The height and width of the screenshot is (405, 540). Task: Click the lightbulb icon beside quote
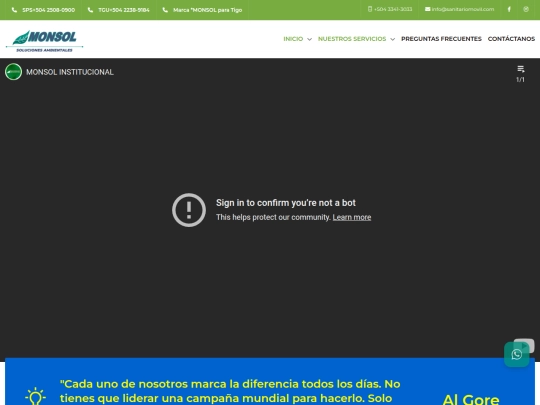coord(35,396)
